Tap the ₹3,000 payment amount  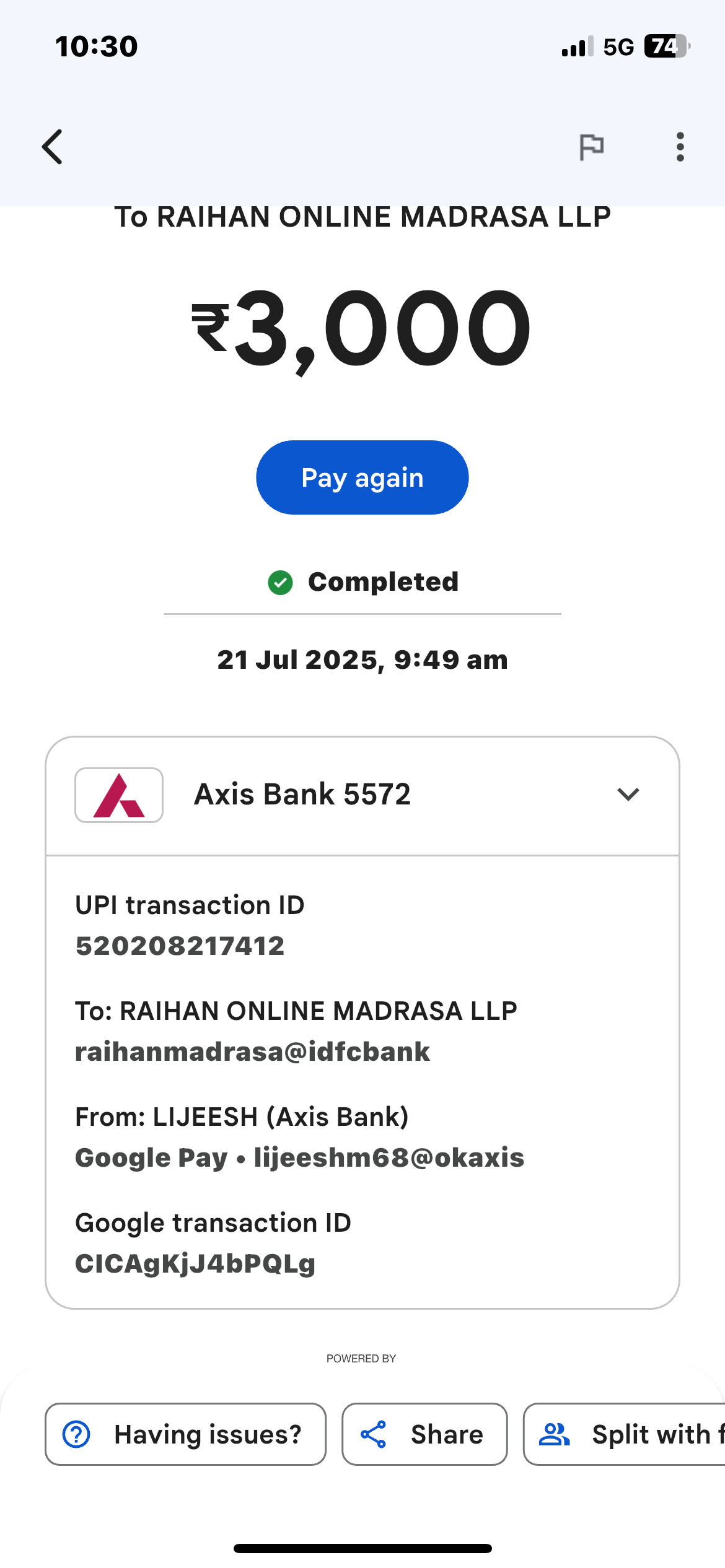tap(362, 328)
